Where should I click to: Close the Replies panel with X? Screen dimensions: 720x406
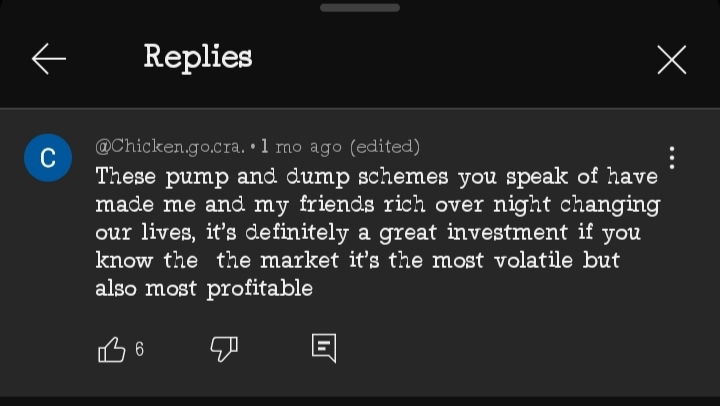pyautogui.click(x=671, y=60)
